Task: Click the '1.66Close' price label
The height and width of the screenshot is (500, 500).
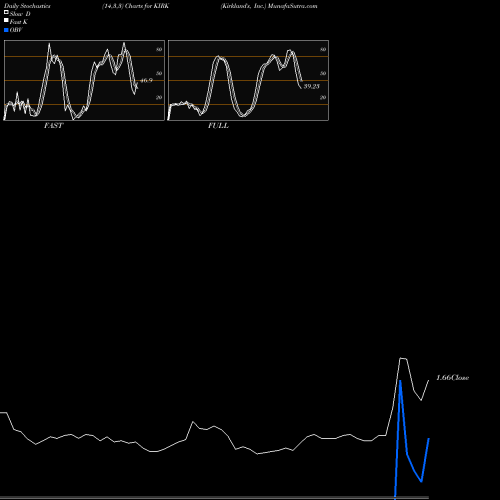Action: [453, 378]
